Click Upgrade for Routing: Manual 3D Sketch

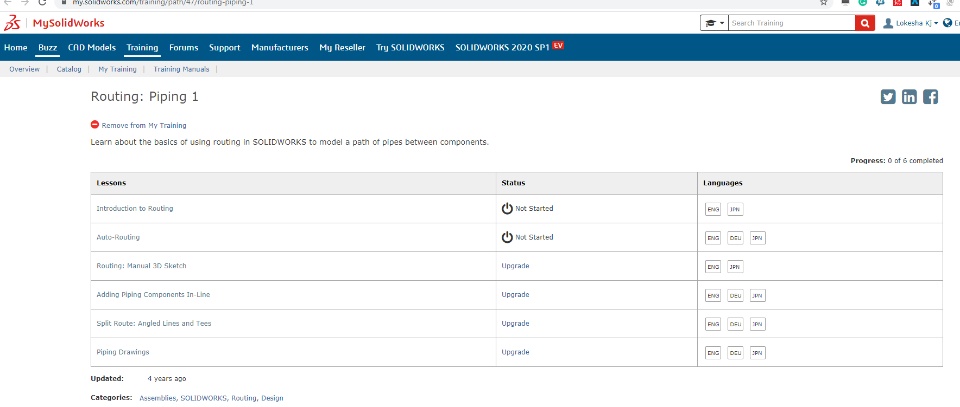(x=516, y=266)
